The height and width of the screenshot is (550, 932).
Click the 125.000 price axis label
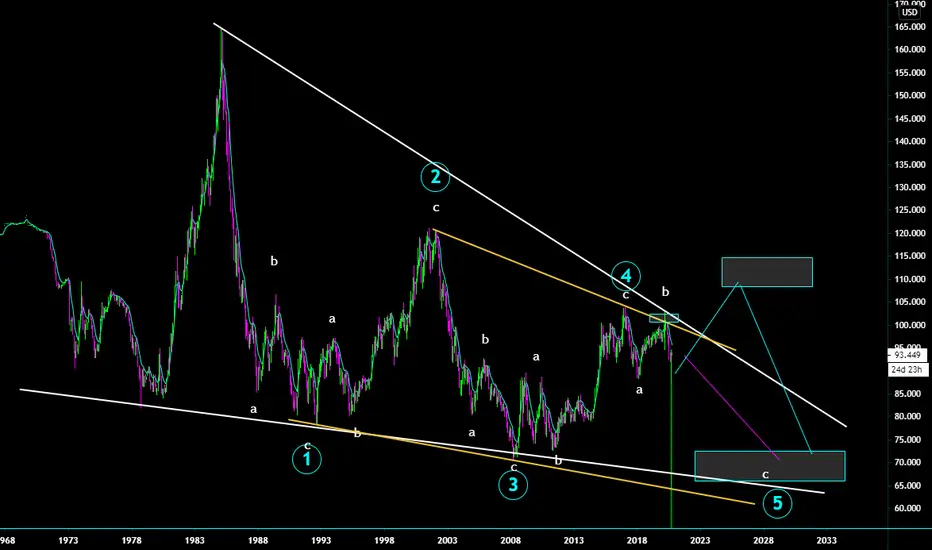click(x=910, y=210)
